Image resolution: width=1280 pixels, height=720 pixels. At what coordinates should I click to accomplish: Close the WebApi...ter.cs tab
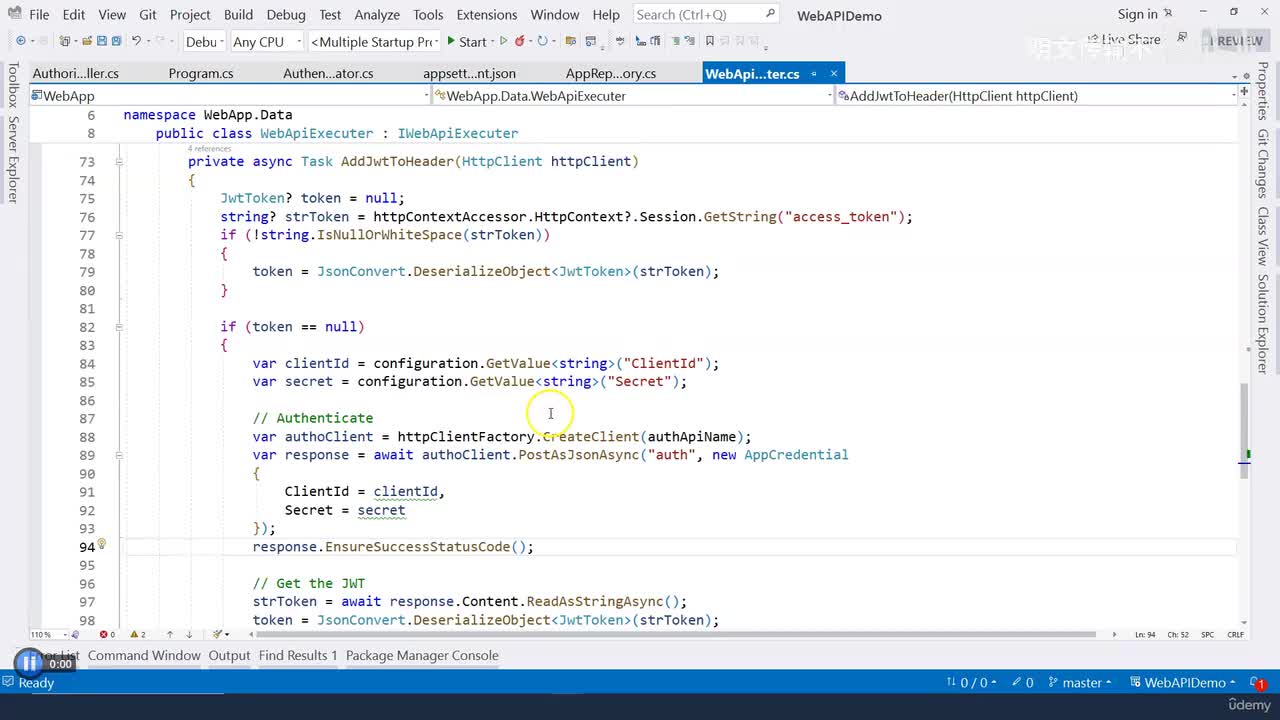[834, 74]
